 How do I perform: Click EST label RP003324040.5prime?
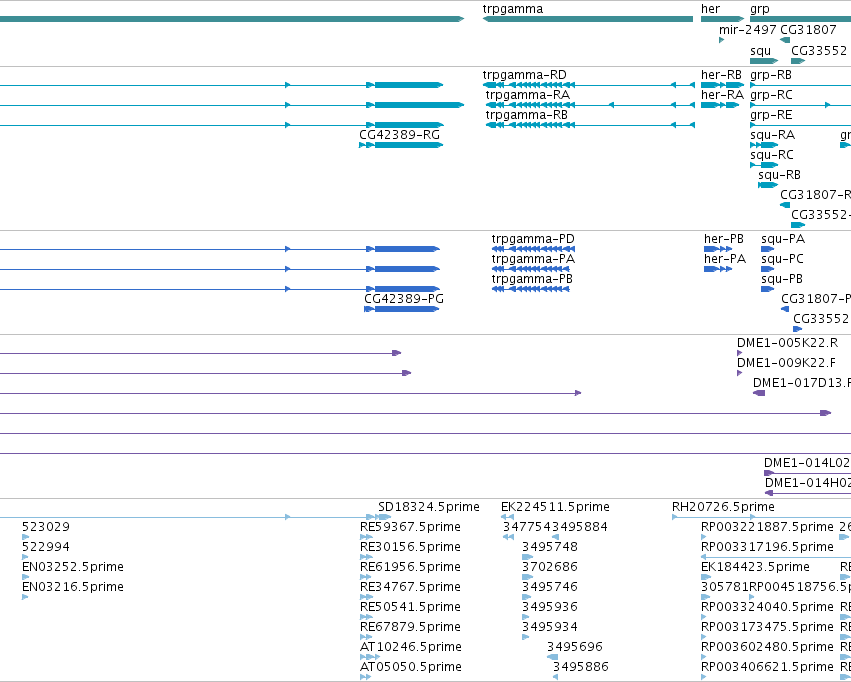point(767,607)
